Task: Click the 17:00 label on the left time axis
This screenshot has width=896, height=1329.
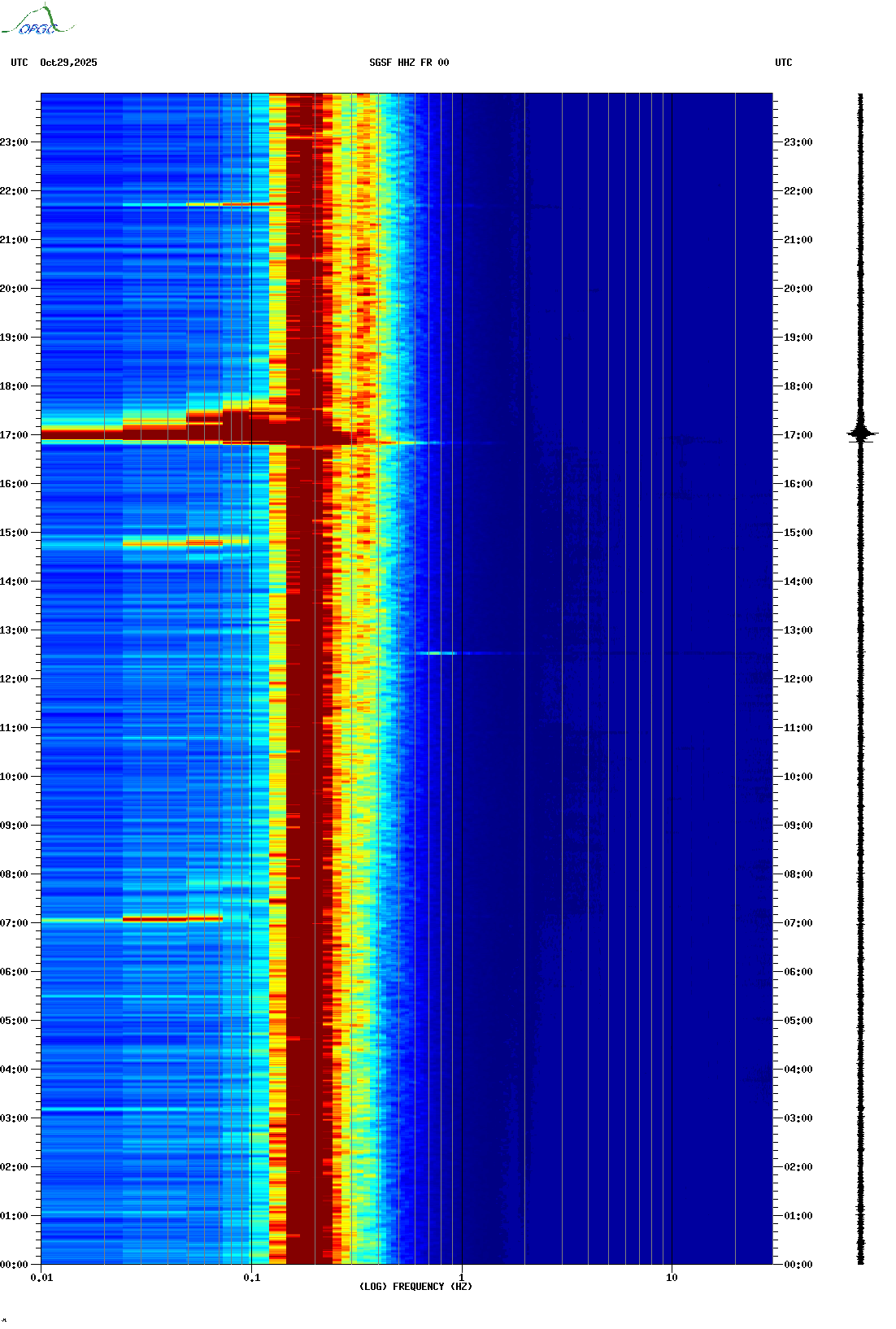Action: pos(15,435)
